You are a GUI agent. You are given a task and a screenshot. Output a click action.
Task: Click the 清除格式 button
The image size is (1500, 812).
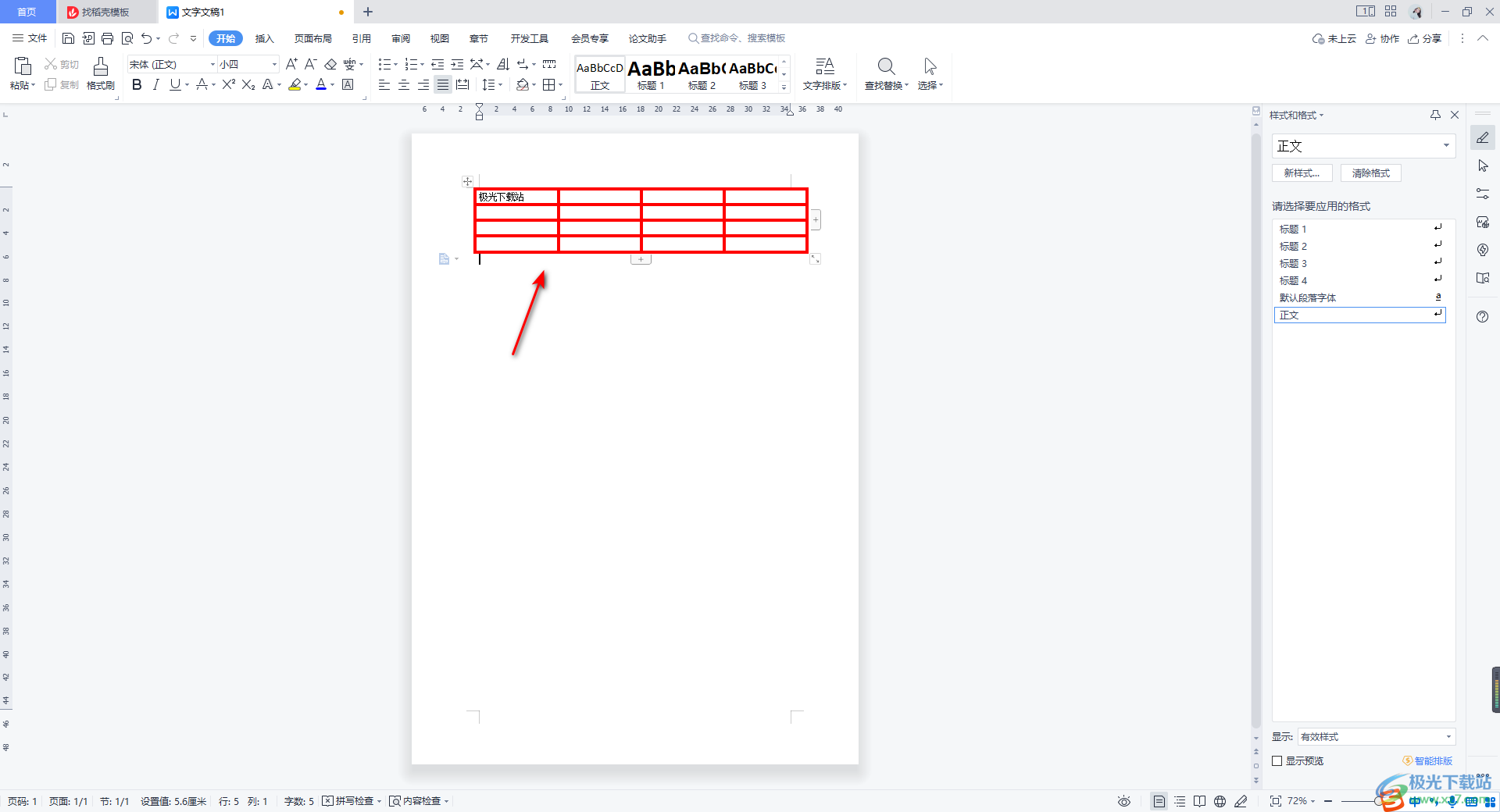(x=1371, y=173)
